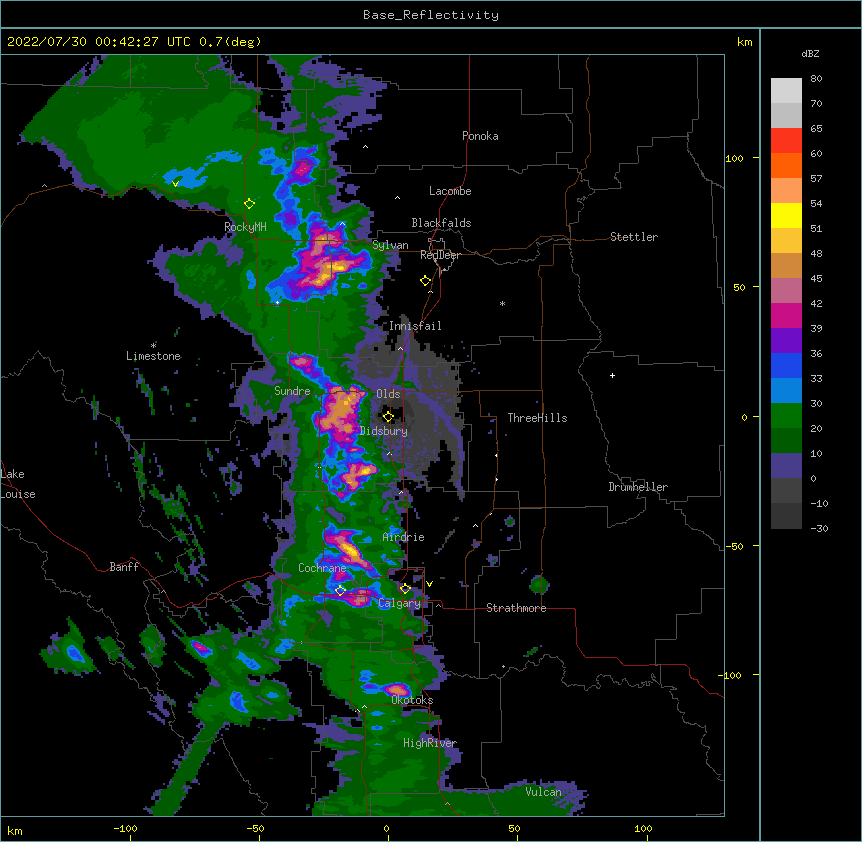The image size is (862, 842).
Task: Pick the purple legend swatch between 39 and 36
Action: pyautogui.click(x=786, y=341)
